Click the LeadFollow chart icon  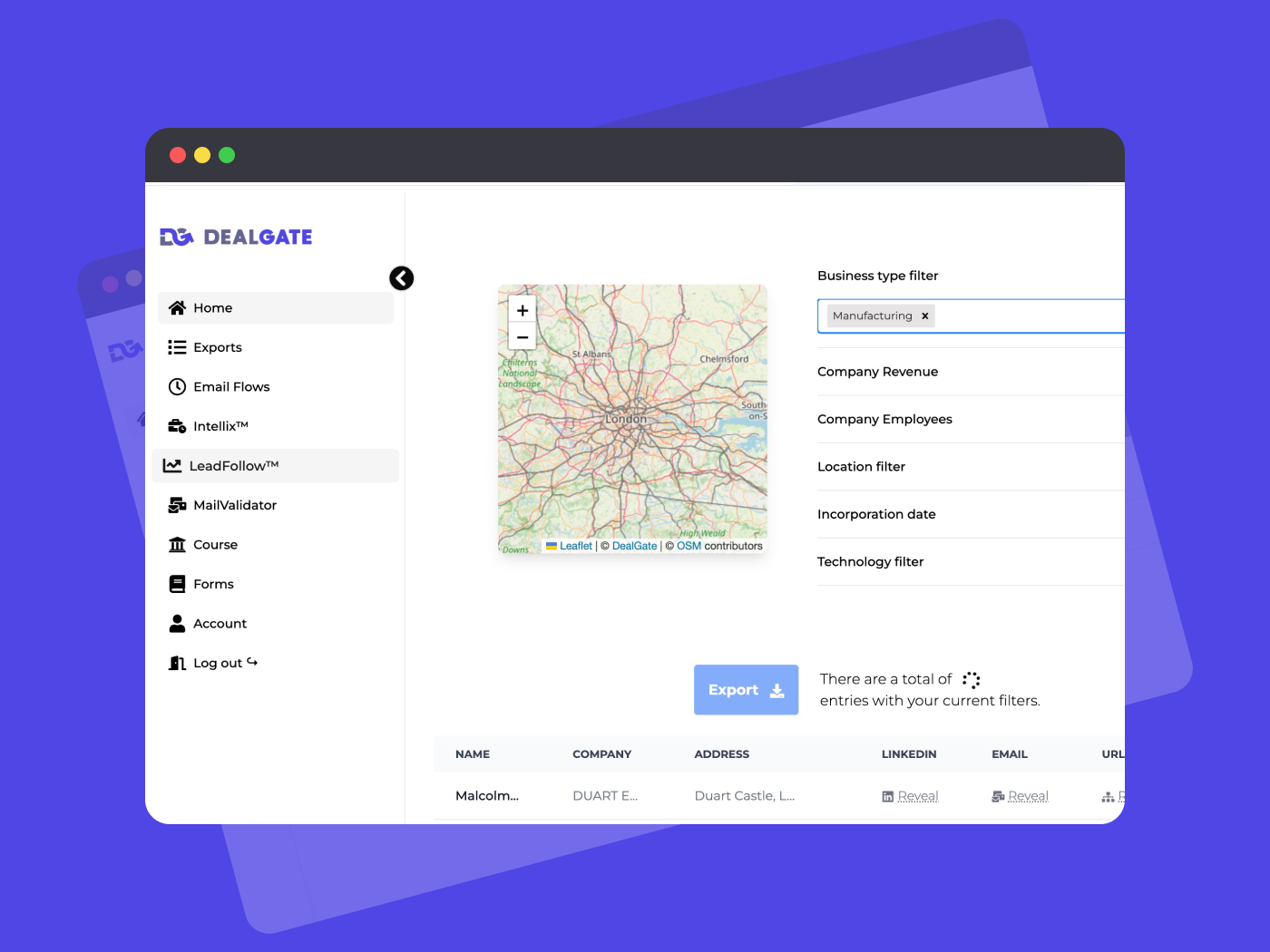coord(172,466)
